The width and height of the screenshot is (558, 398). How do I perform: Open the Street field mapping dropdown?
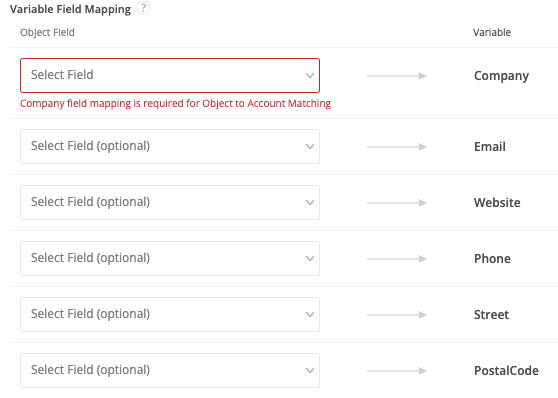point(170,314)
